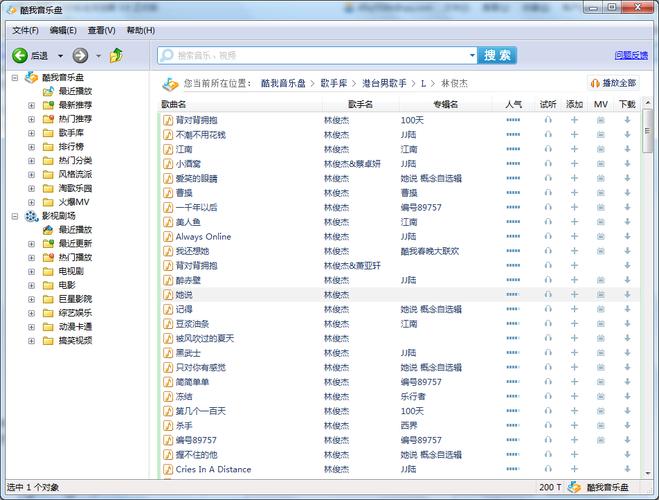Expand the 最新推荐 tree node
Image resolution: width=659 pixels, height=500 pixels.
[x=32, y=105]
